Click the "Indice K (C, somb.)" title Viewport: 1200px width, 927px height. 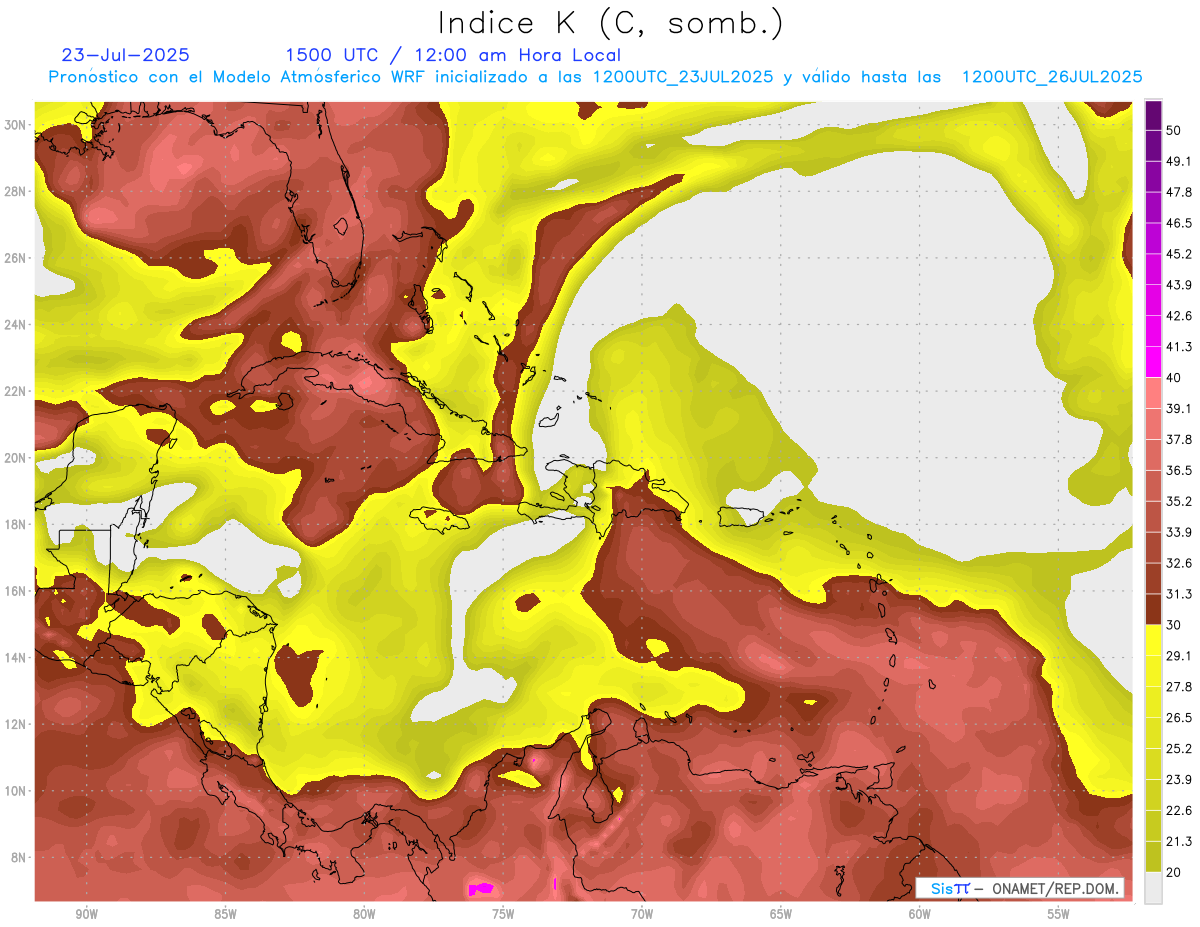(x=610, y=22)
